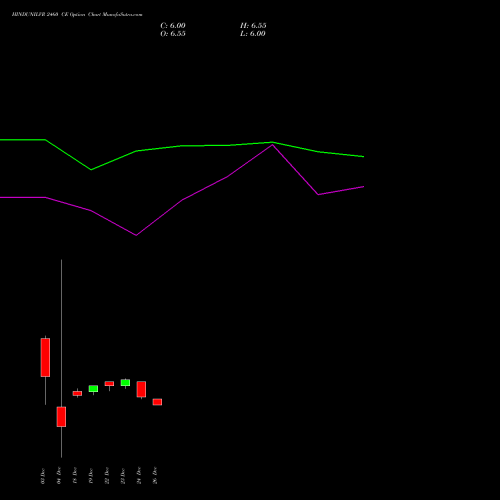
Task: Click the 'C: 6.00' close value
Action: click(173, 26)
